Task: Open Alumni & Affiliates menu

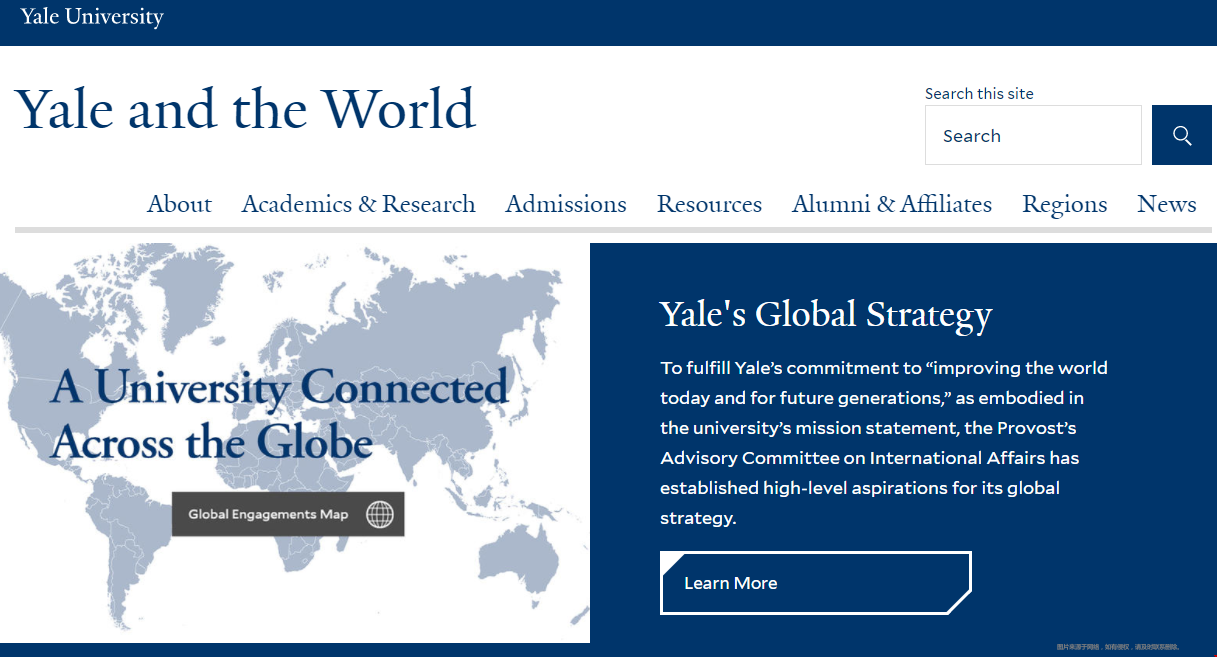Action: pyautogui.click(x=892, y=204)
